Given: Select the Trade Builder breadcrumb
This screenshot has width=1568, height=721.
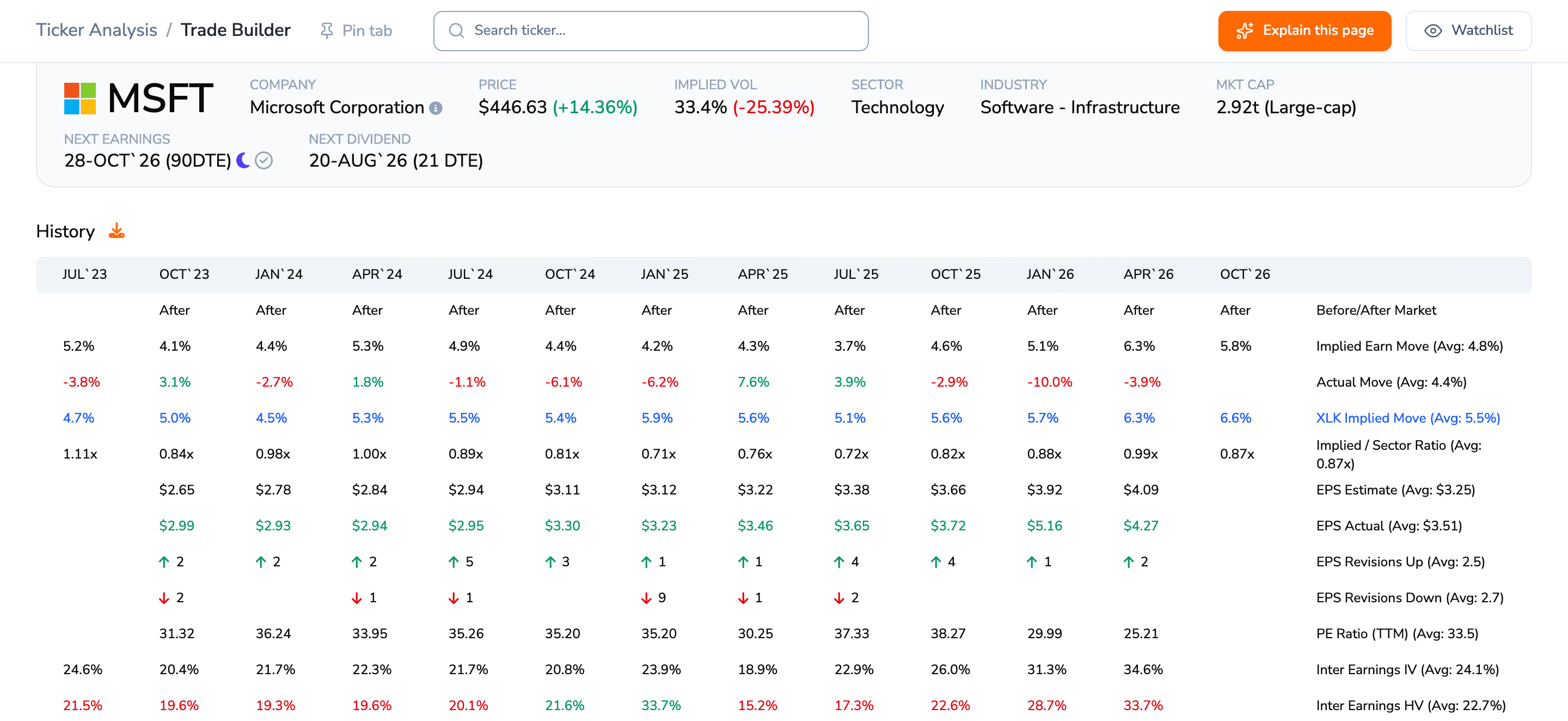Looking at the screenshot, I should [x=236, y=30].
